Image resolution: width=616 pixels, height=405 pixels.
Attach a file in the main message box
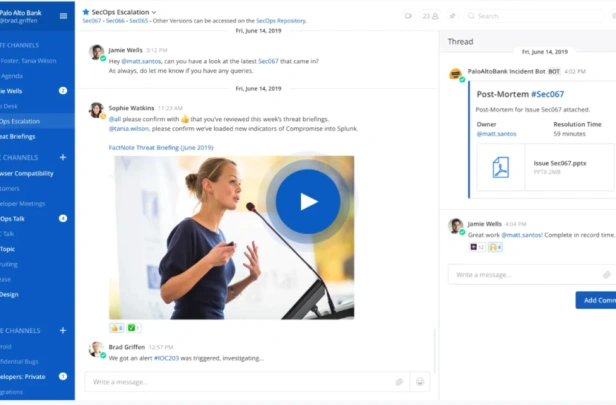click(x=400, y=382)
